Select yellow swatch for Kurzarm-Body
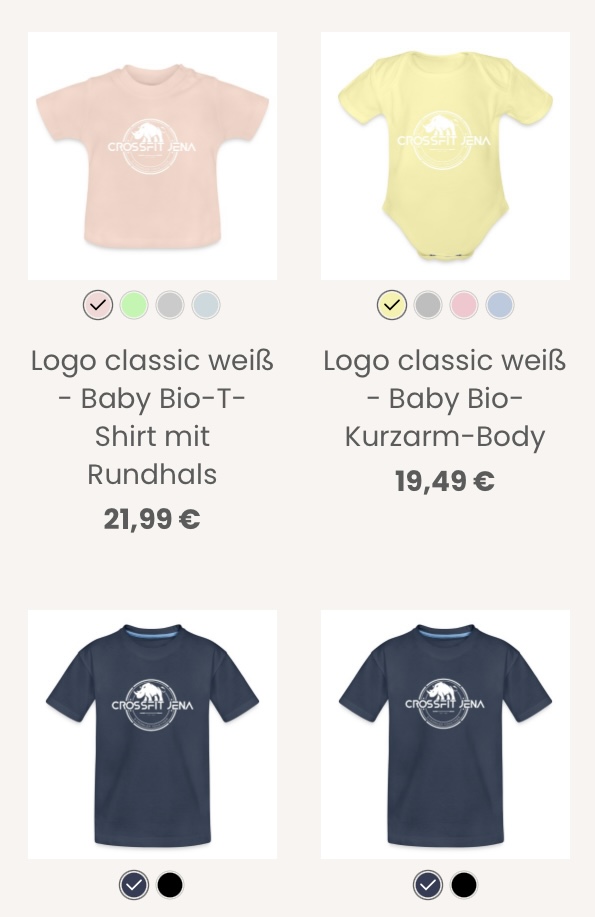 point(391,305)
